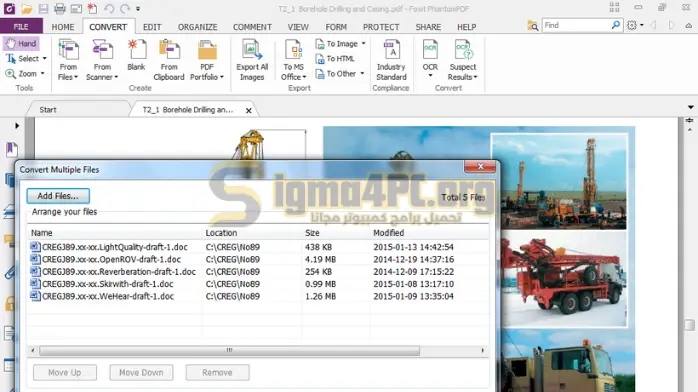The image size is (698, 392).
Task: Export To MS Office
Action: point(294,60)
